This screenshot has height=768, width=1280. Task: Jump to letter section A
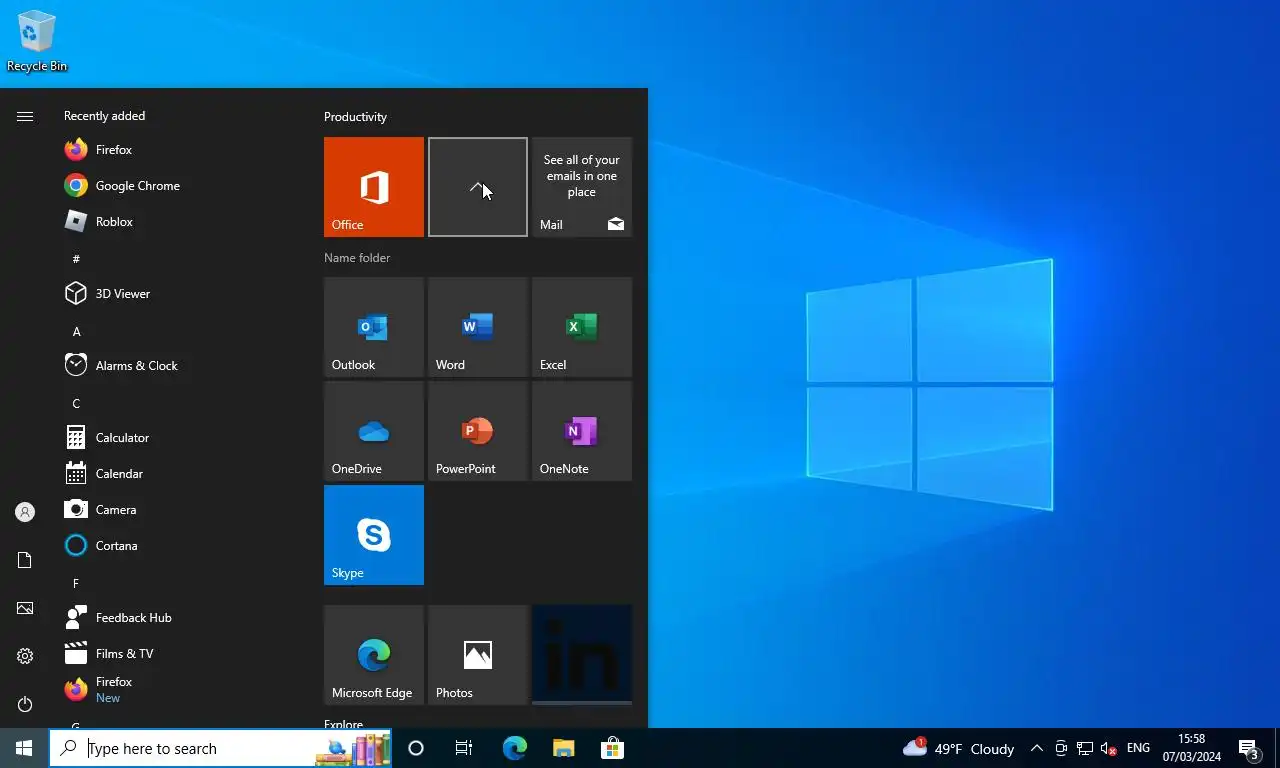(x=77, y=331)
